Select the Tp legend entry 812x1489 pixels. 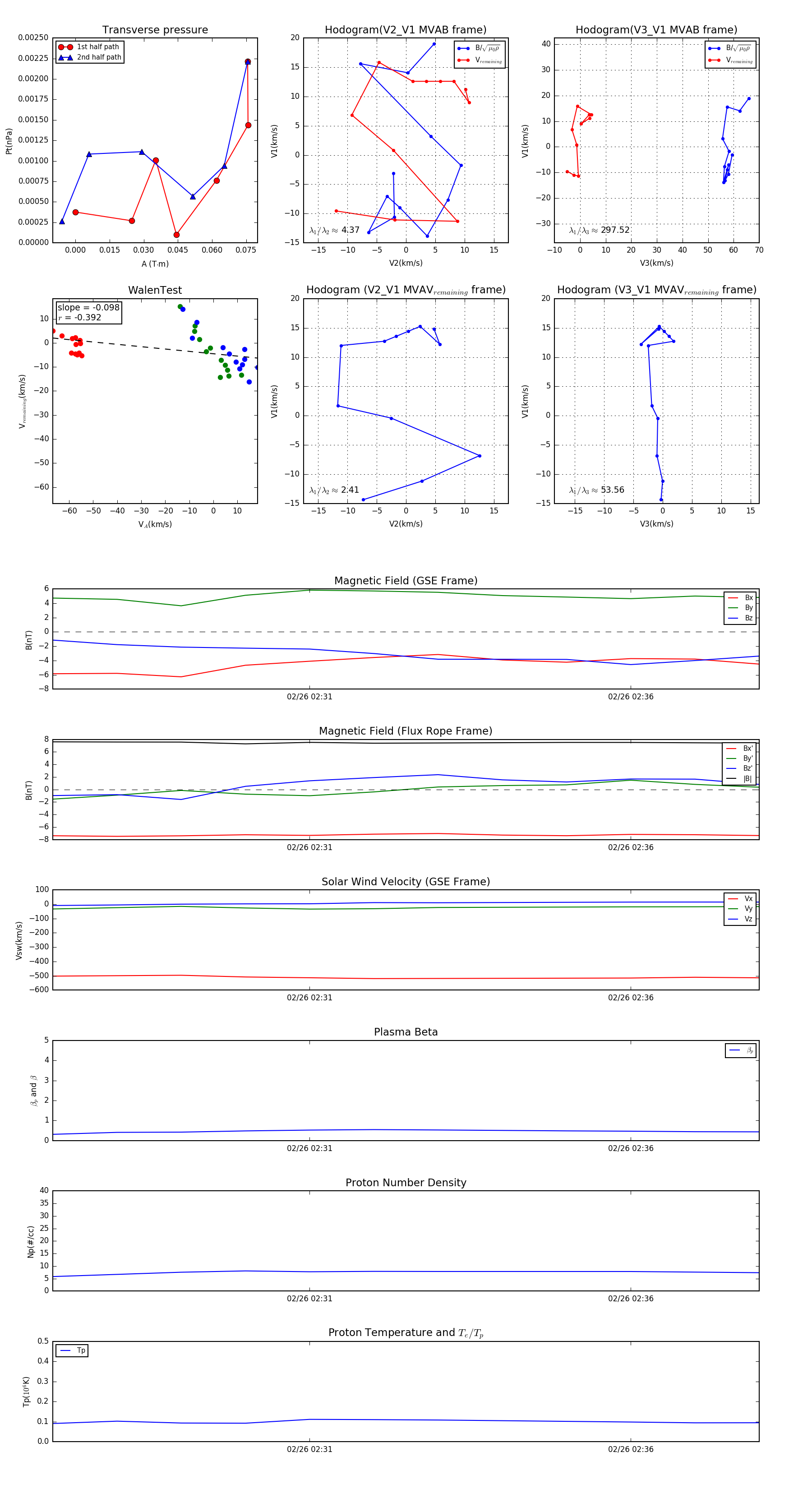click(73, 1351)
